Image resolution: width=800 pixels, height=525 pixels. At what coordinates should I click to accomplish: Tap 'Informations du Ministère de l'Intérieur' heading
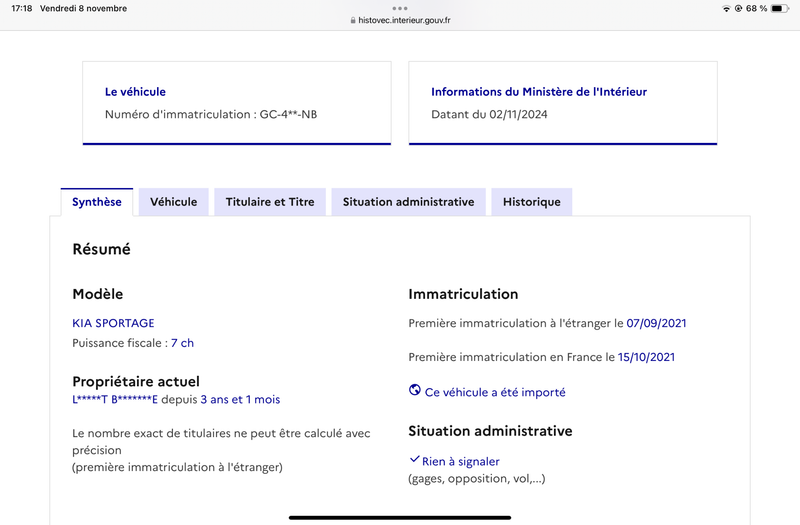pos(539,92)
